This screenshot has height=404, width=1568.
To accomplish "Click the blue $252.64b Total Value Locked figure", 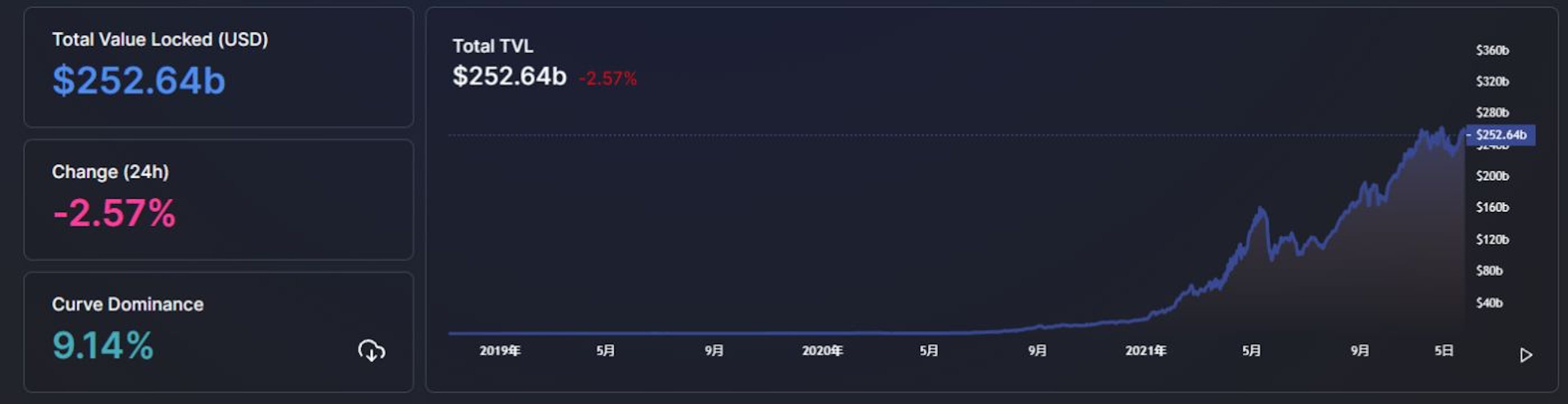I will pyautogui.click(x=139, y=80).
